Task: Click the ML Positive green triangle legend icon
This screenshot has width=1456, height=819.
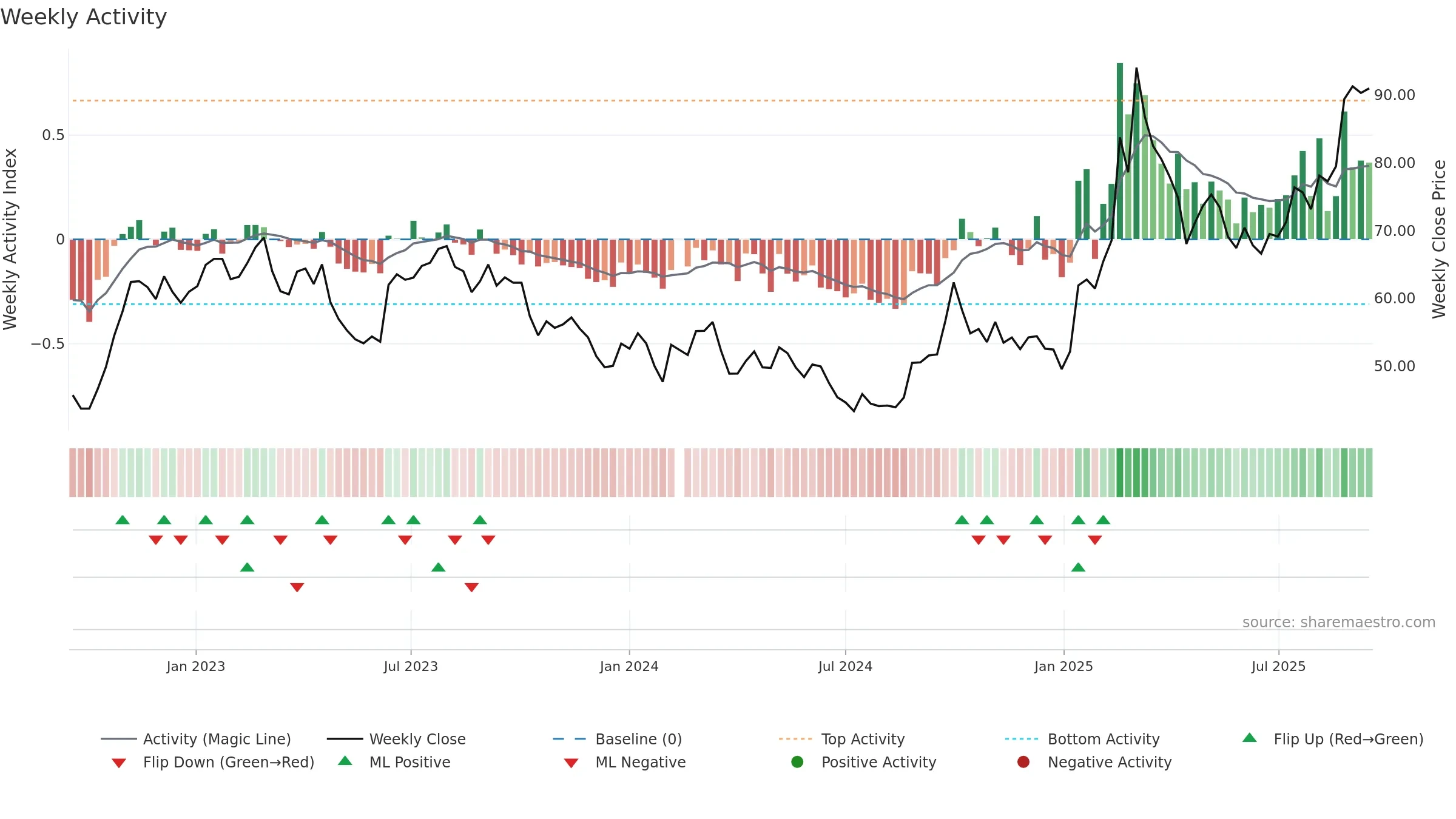Action: tap(345, 761)
